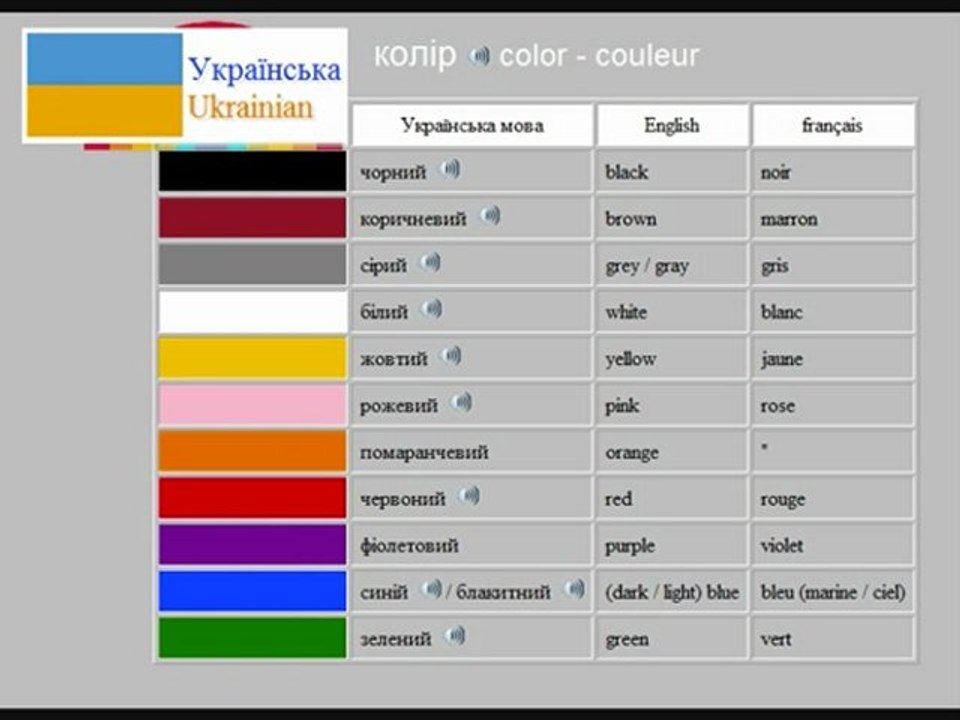Select the word 'помаранчевий'
Viewport: 960px width, 720px height.
[424, 453]
